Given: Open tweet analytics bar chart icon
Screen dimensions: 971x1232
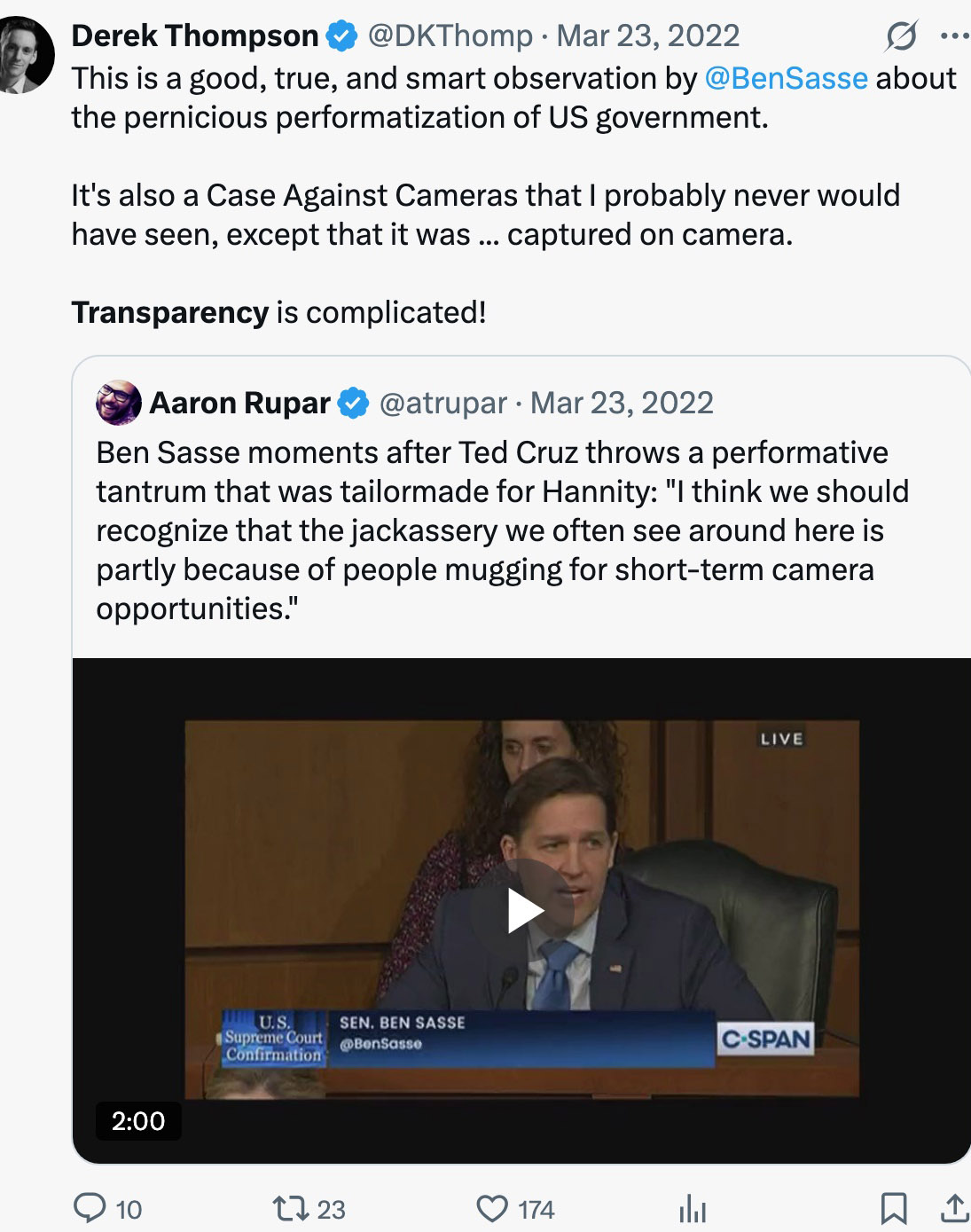Looking at the screenshot, I should [x=693, y=1208].
